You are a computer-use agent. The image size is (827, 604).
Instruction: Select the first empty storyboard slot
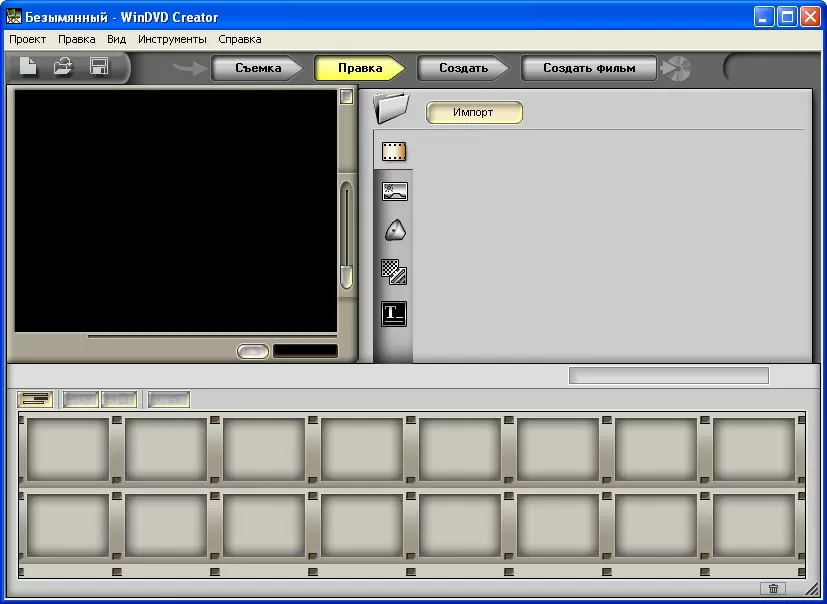tap(68, 450)
